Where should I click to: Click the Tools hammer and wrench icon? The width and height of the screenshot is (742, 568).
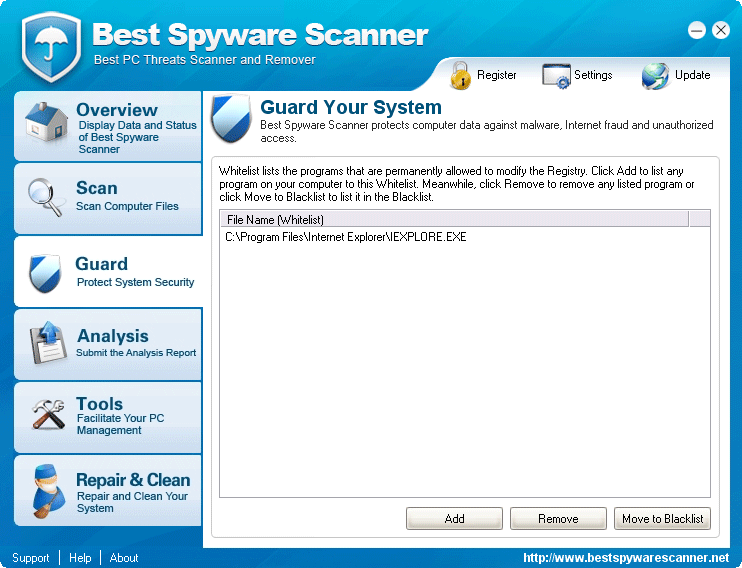coord(48,414)
